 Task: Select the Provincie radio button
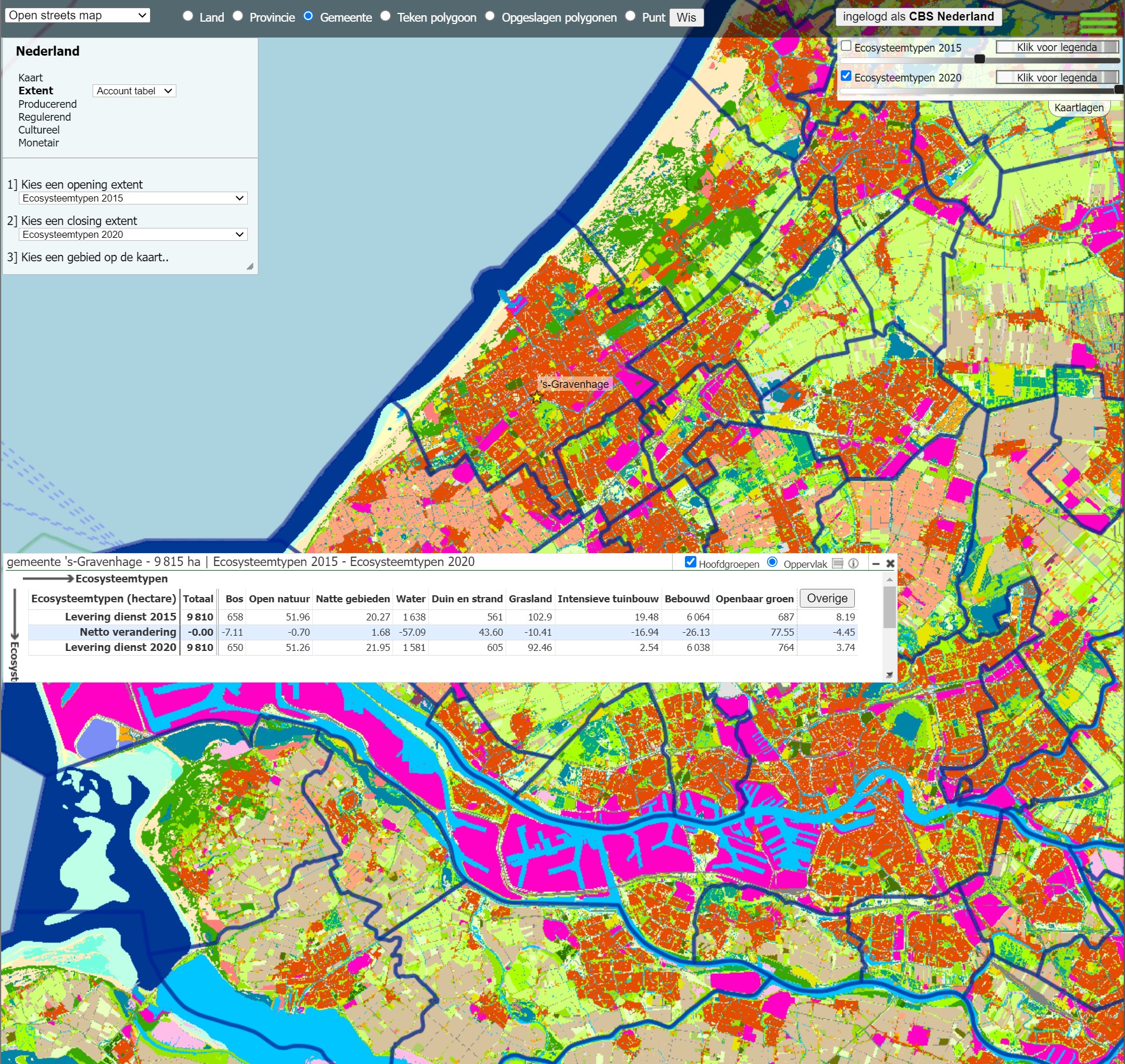pos(238,16)
